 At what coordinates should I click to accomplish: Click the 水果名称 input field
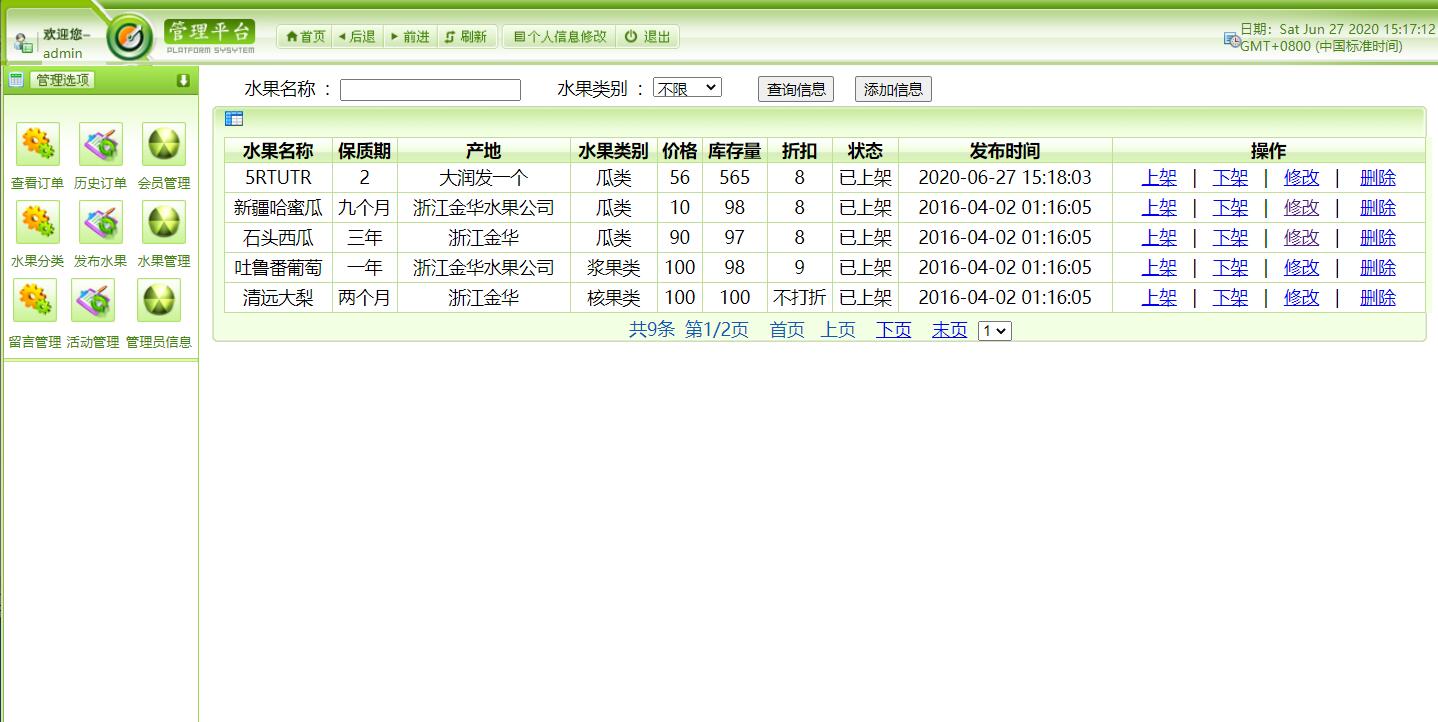click(x=430, y=89)
